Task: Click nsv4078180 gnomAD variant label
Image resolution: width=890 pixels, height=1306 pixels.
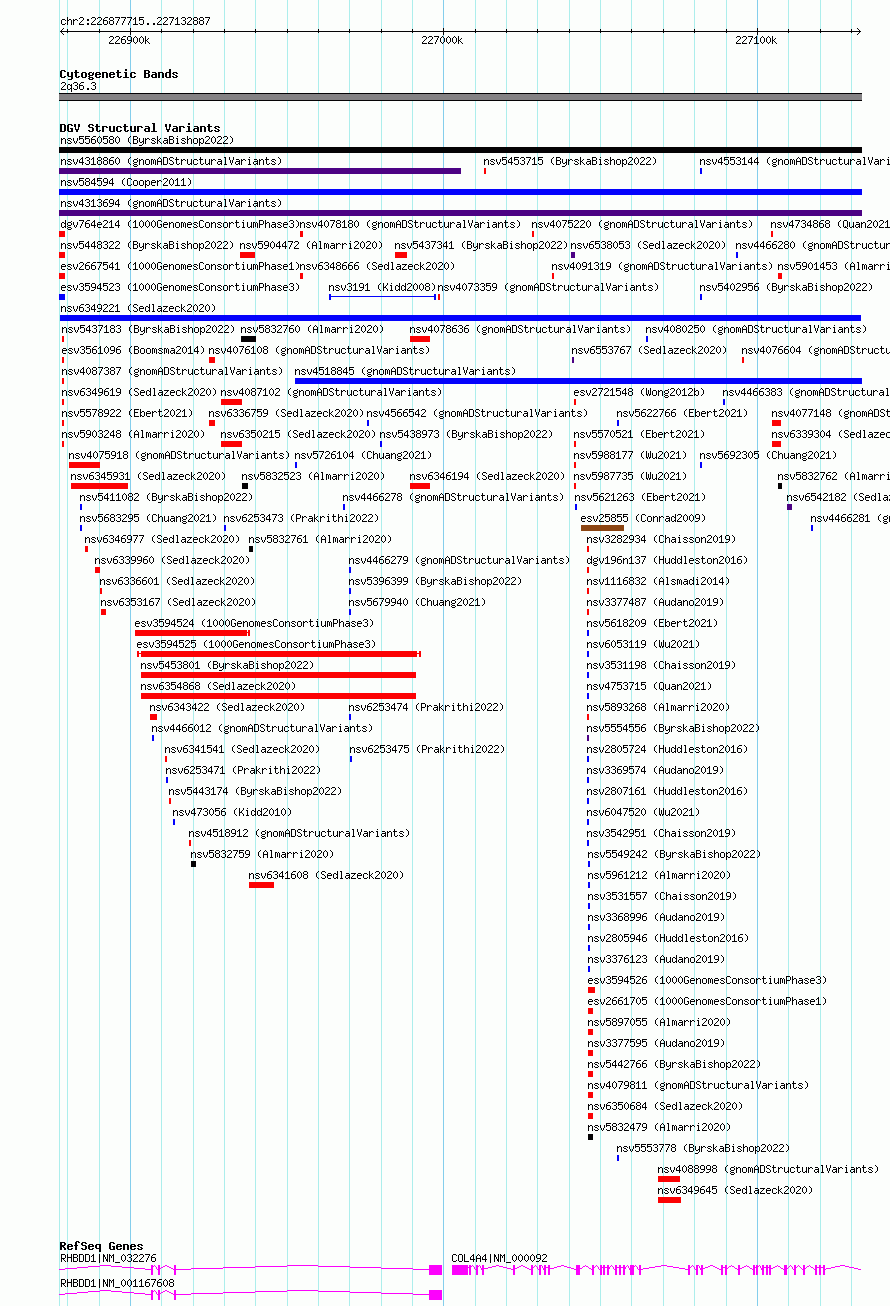Action: tap(411, 225)
